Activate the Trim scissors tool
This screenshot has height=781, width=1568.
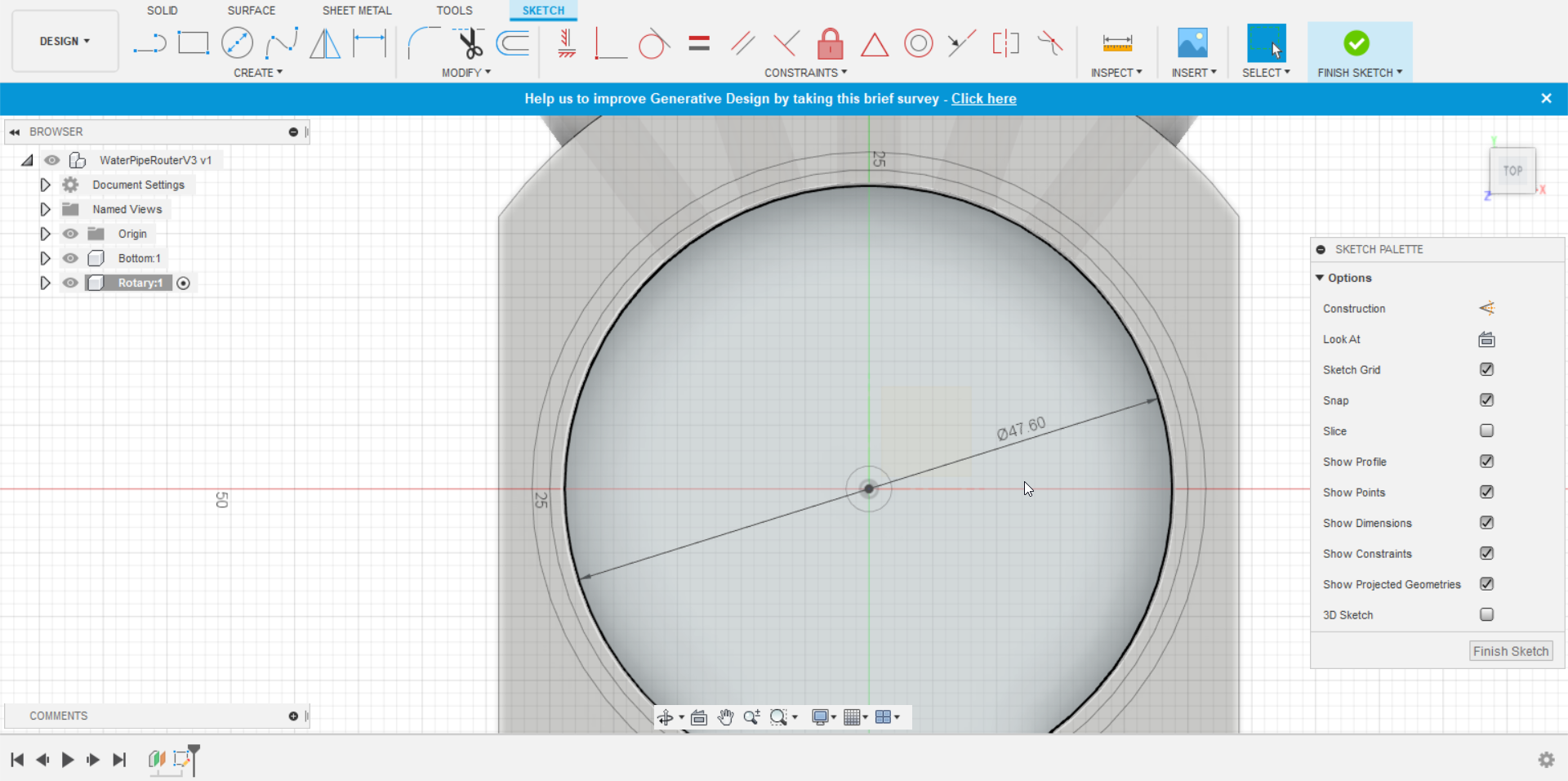(x=470, y=43)
